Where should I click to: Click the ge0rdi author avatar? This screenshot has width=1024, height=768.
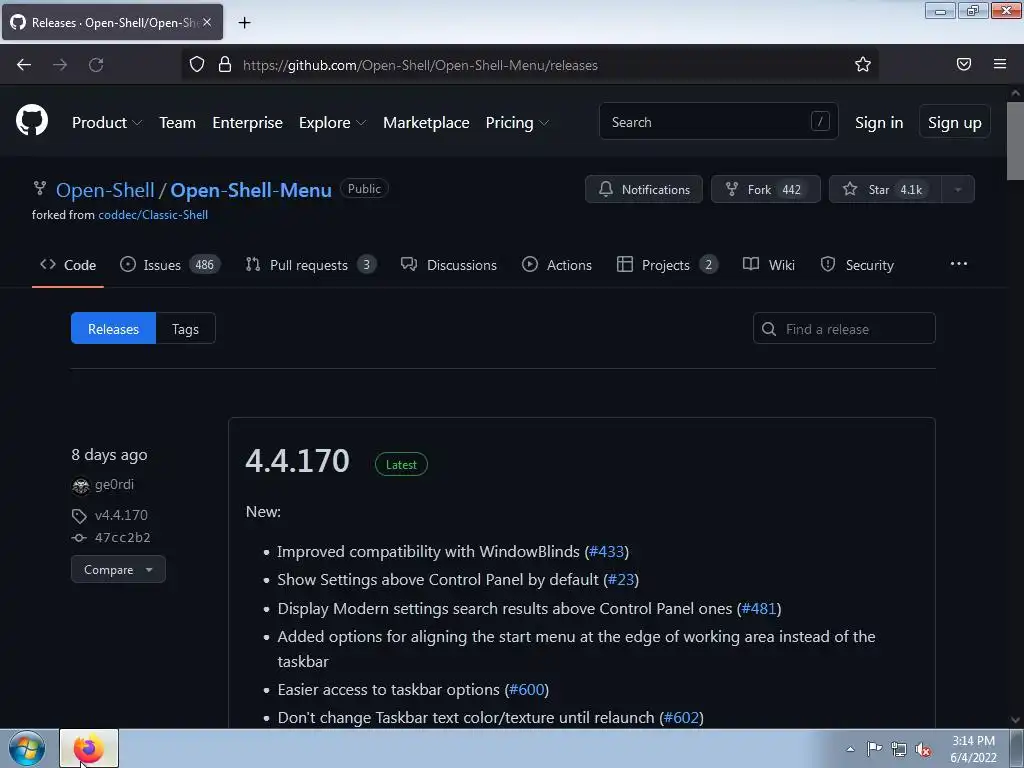pyautogui.click(x=80, y=485)
